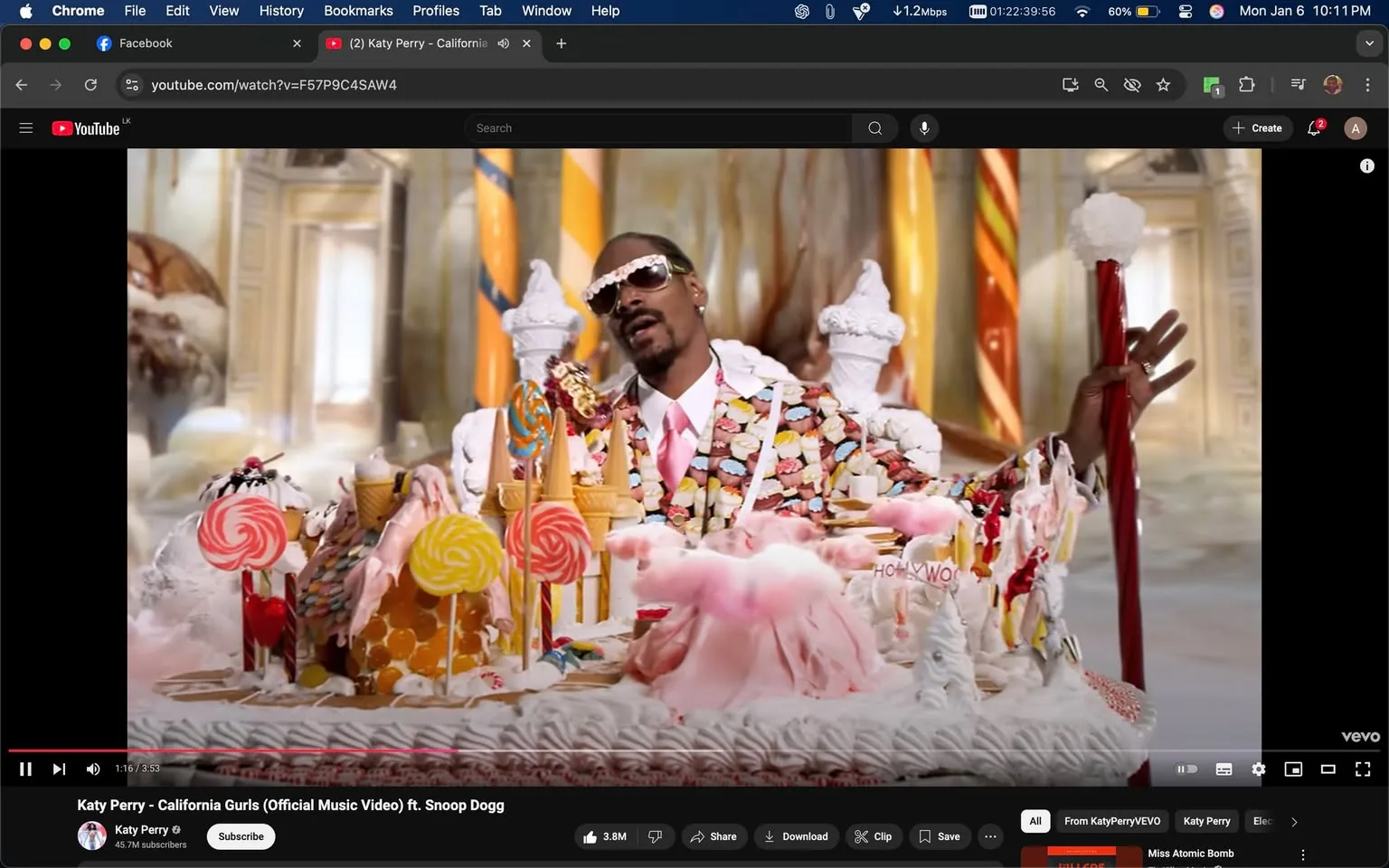The image size is (1389, 868).
Task: Click the YouTube search input field
Action: [658, 127]
